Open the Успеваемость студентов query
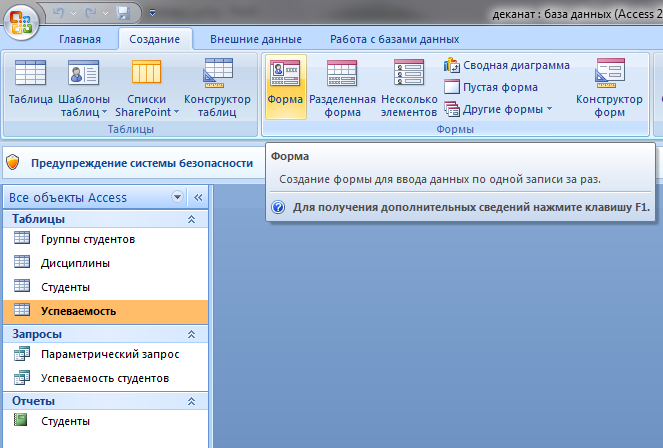This screenshot has width=663, height=448. click(106, 378)
